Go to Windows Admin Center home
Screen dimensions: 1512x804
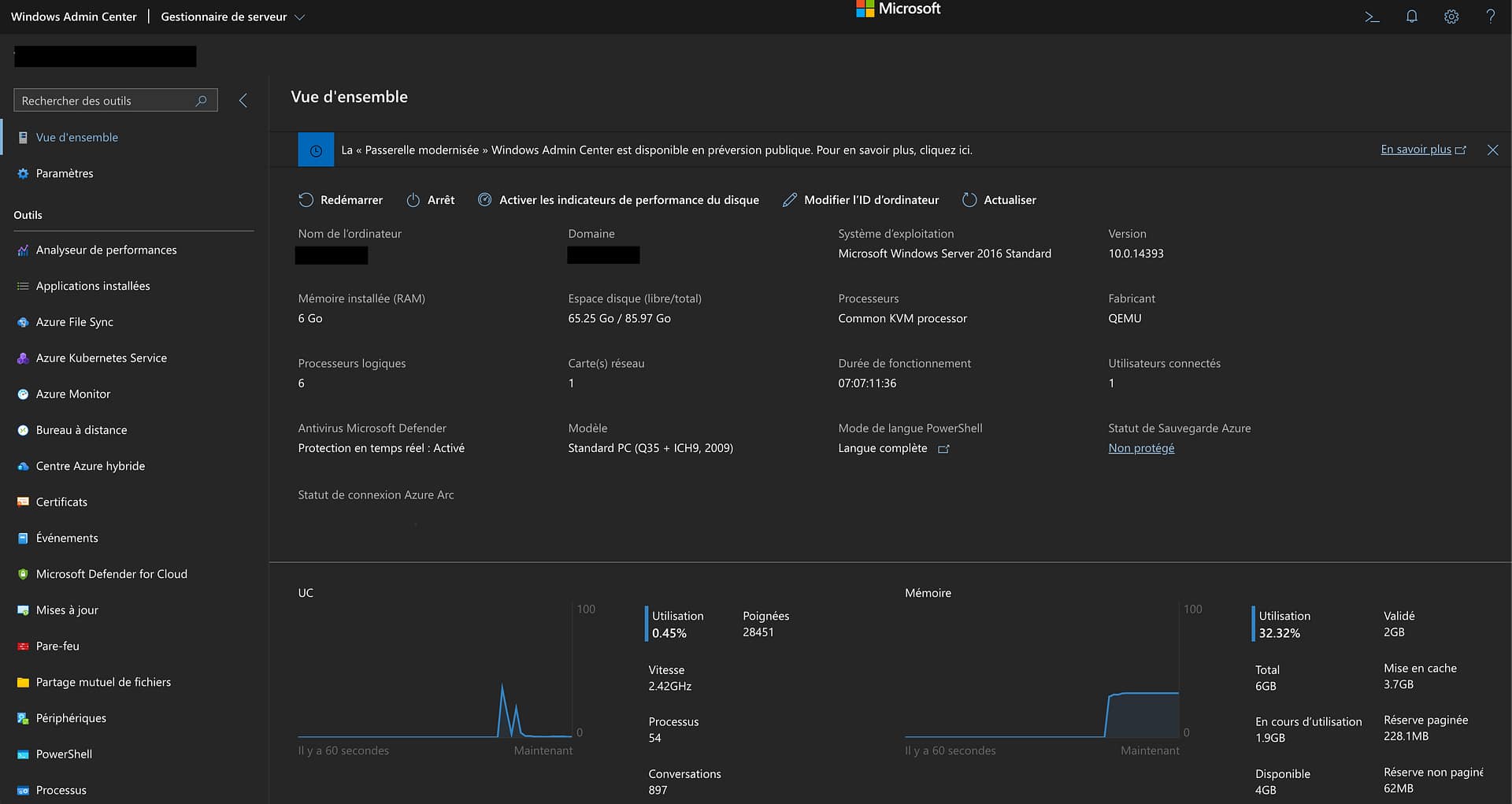(x=74, y=17)
